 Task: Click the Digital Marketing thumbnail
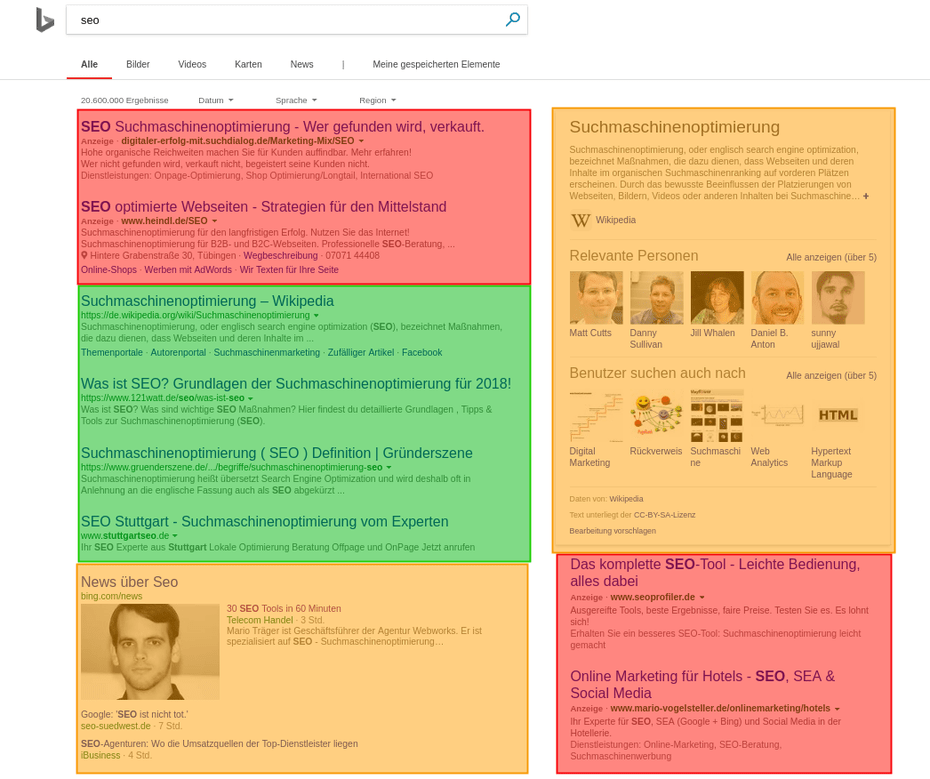point(596,415)
